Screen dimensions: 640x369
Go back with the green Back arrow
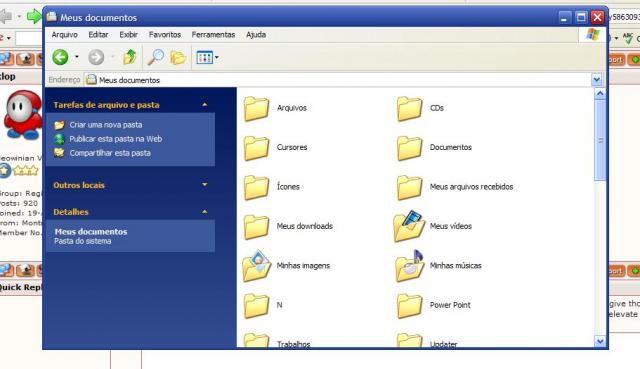point(60,57)
